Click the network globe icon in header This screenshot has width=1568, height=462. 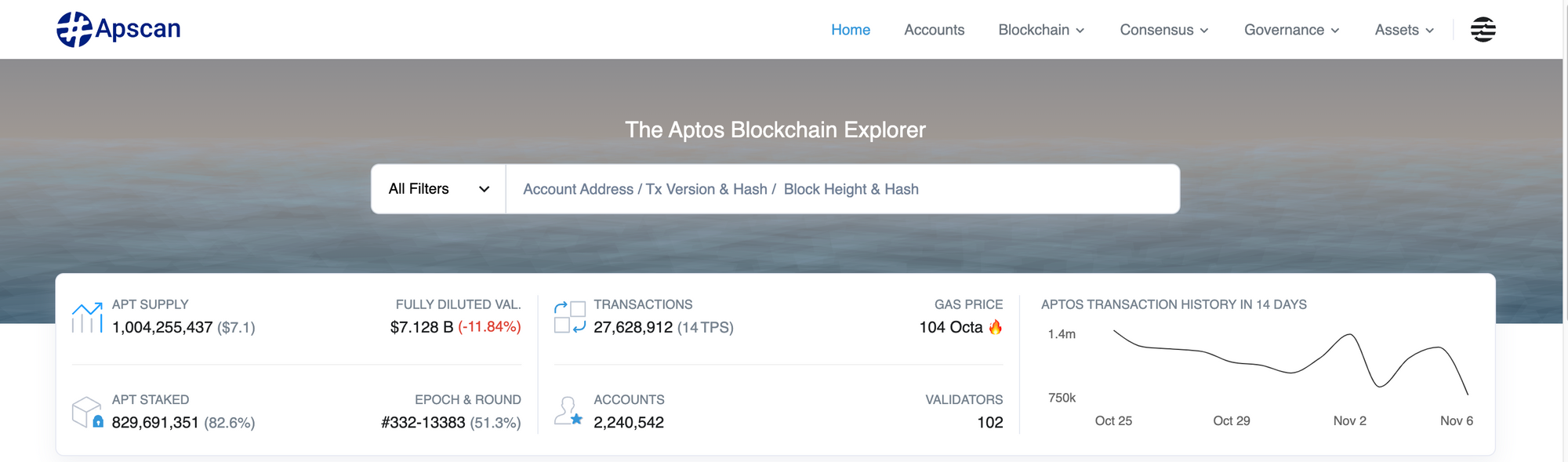click(1482, 30)
